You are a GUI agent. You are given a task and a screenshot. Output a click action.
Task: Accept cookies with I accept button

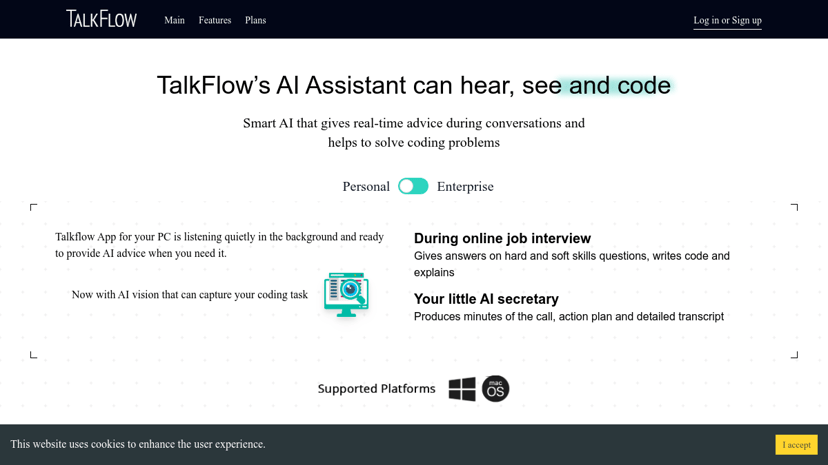point(796,444)
